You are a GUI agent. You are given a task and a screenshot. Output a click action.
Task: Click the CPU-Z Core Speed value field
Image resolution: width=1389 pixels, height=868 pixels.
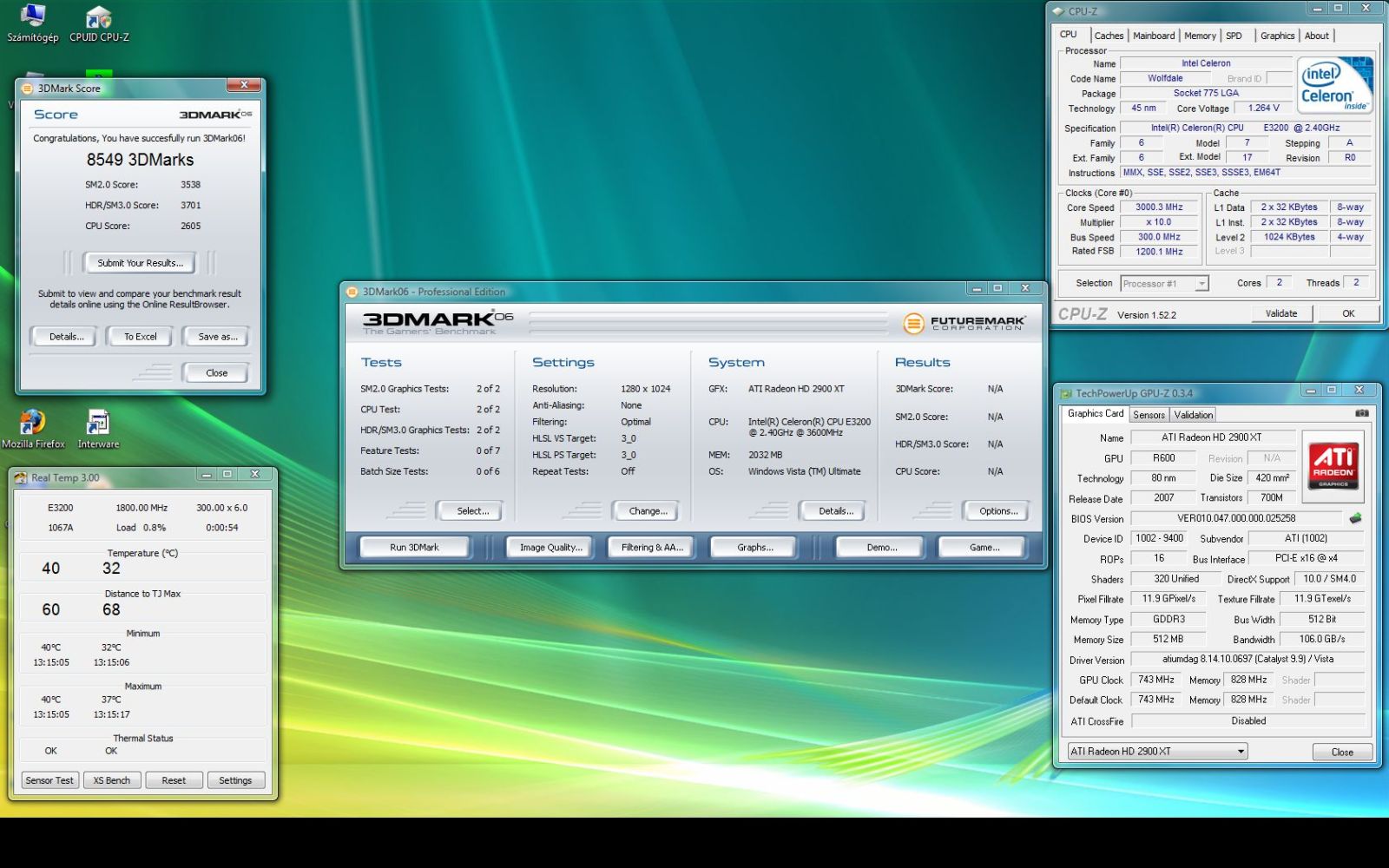1159,207
